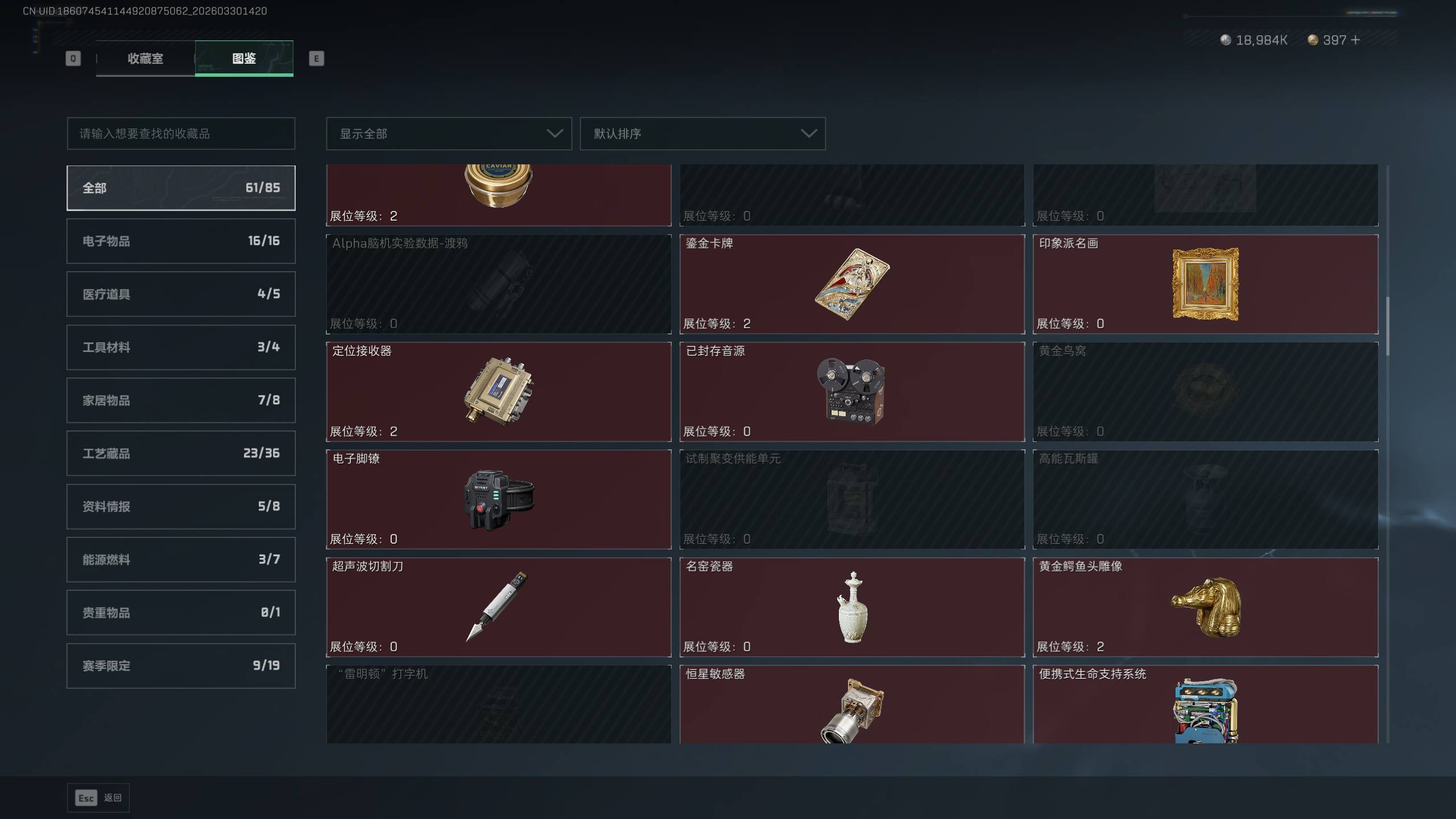This screenshot has height=819, width=1456.
Task: Open the 已封存音源 tape recorder item
Action: (851, 391)
